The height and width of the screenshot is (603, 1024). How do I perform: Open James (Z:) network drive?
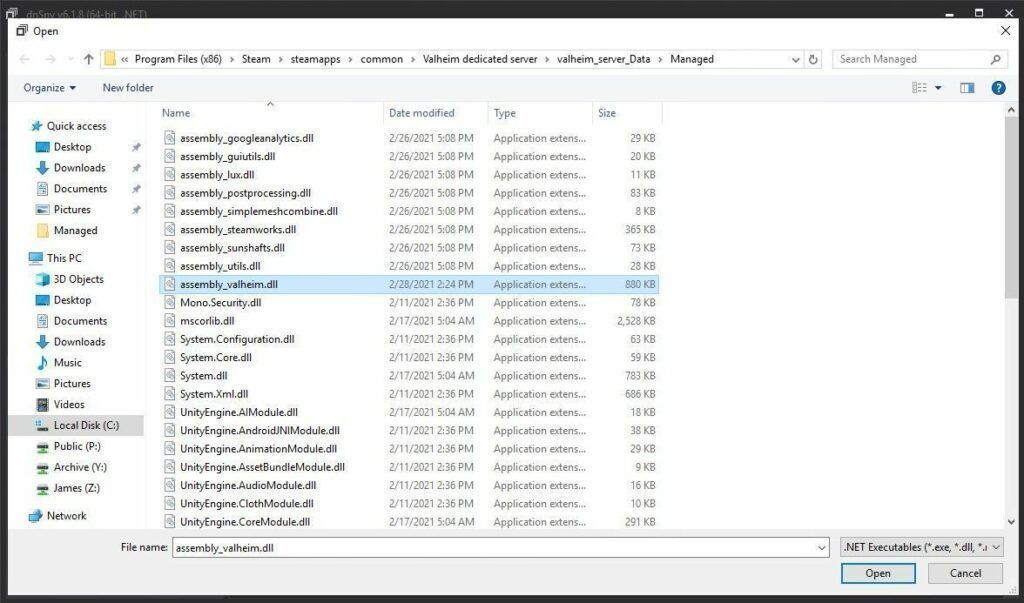pyautogui.click(x=76, y=488)
